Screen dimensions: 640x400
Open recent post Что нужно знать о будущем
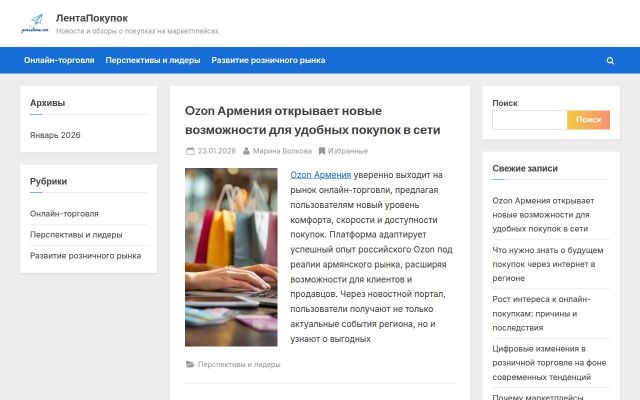(548, 264)
